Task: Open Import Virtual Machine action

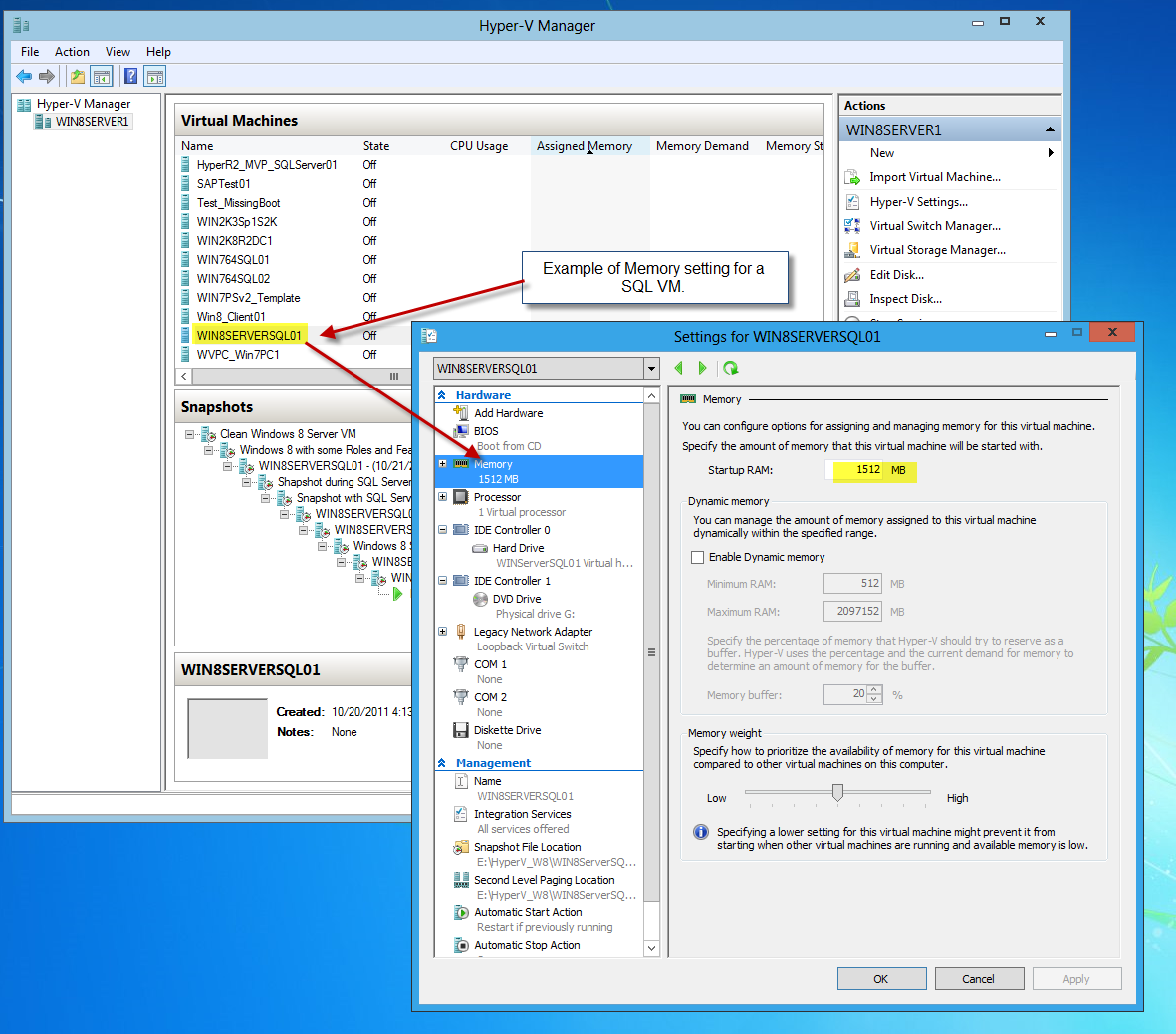Action: click(934, 177)
